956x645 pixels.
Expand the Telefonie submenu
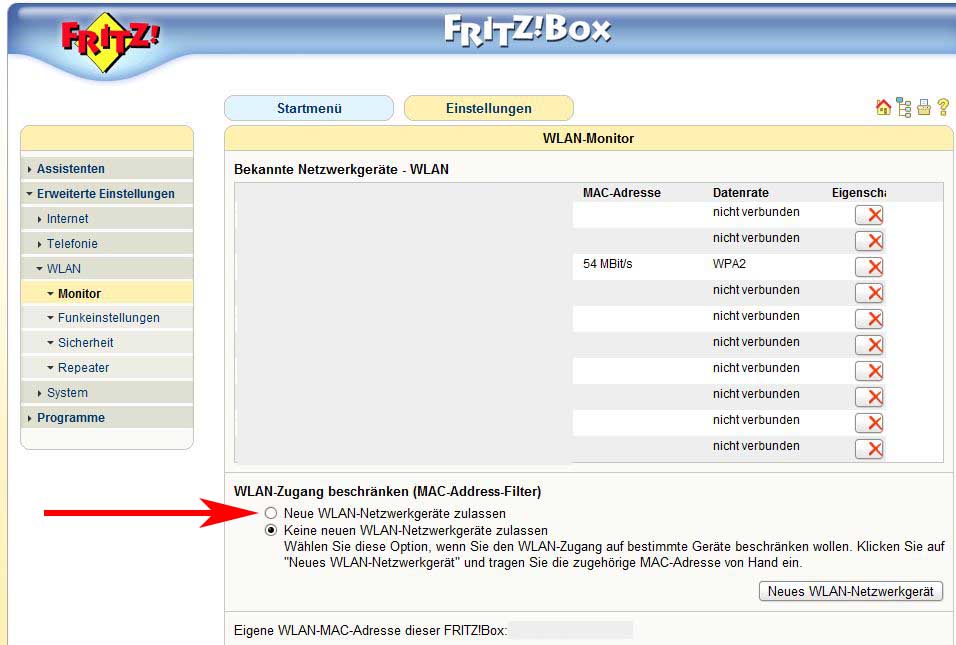coord(107,244)
